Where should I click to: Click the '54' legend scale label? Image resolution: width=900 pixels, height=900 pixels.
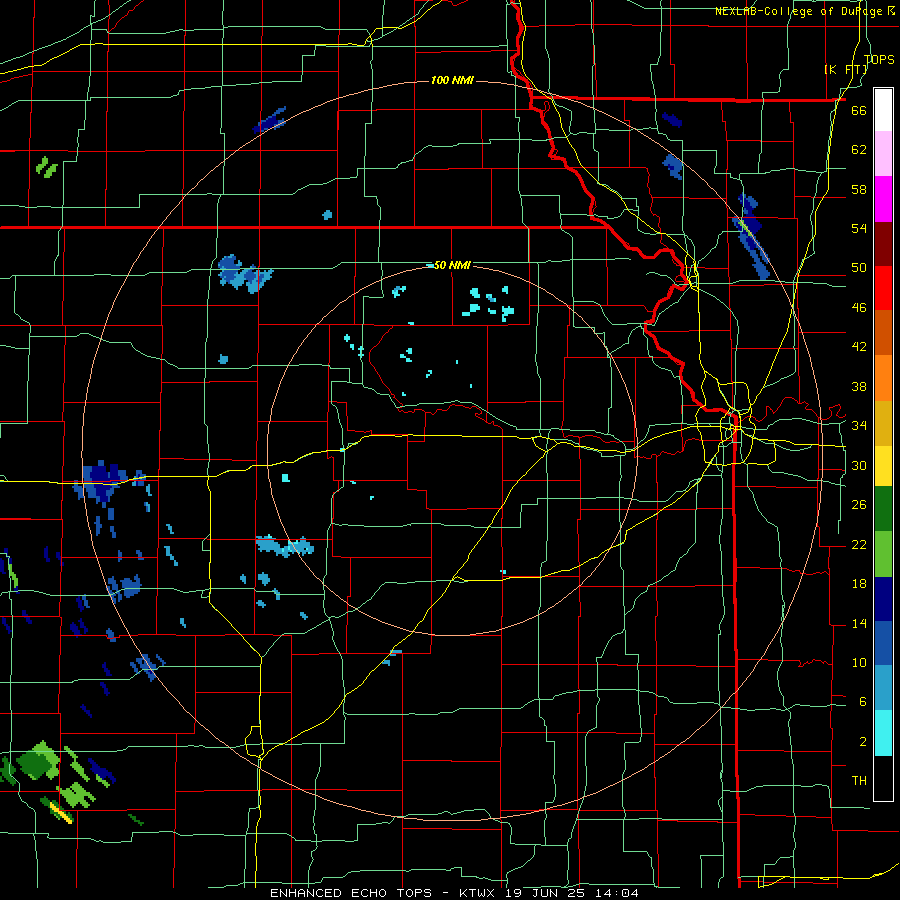(x=859, y=228)
